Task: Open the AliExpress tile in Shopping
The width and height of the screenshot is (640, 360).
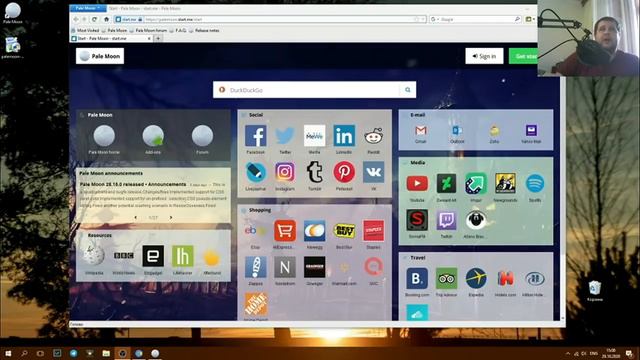Action: tap(285, 231)
